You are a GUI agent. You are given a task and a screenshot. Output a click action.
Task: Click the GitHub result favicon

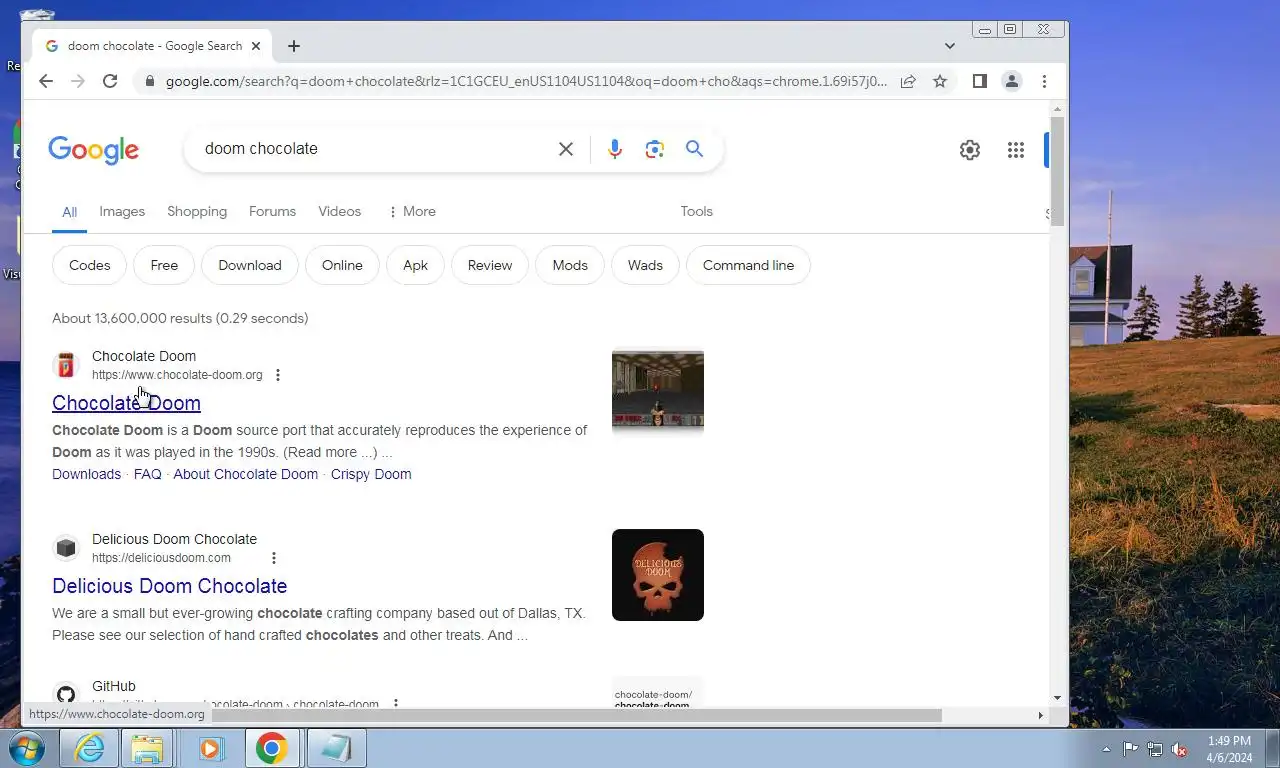click(66, 695)
